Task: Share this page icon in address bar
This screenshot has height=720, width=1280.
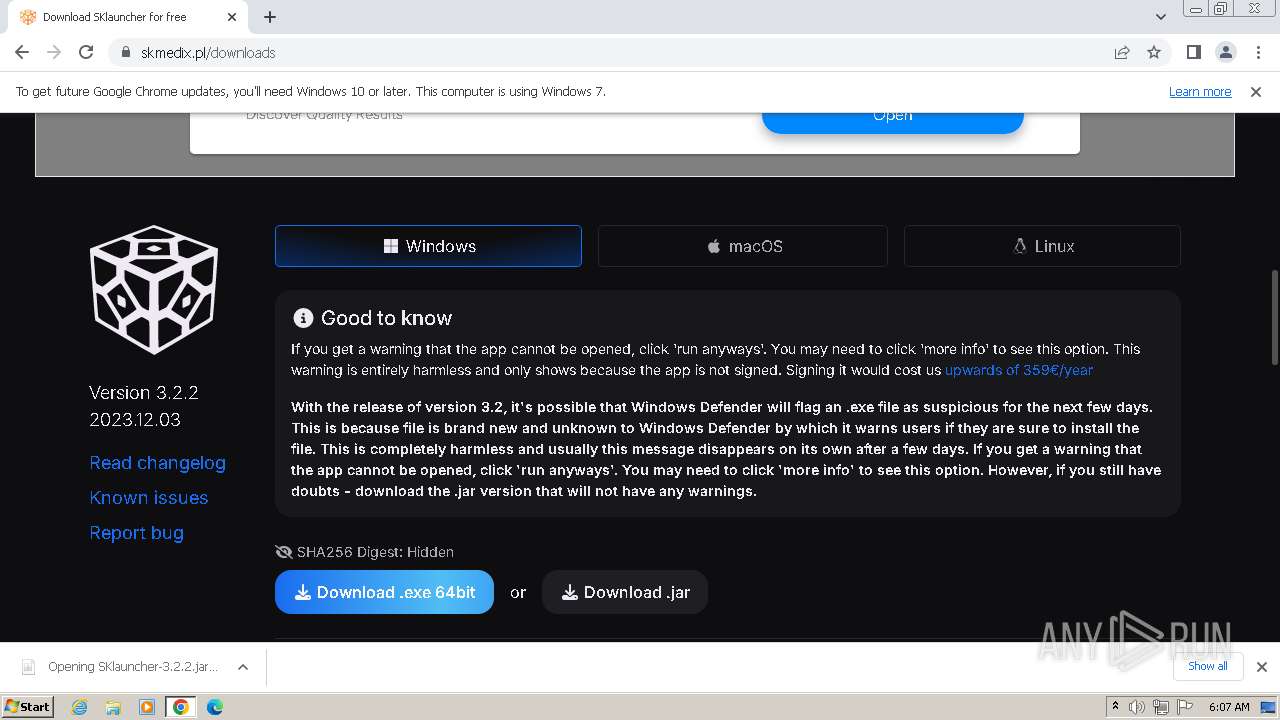Action: coord(1122,53)
